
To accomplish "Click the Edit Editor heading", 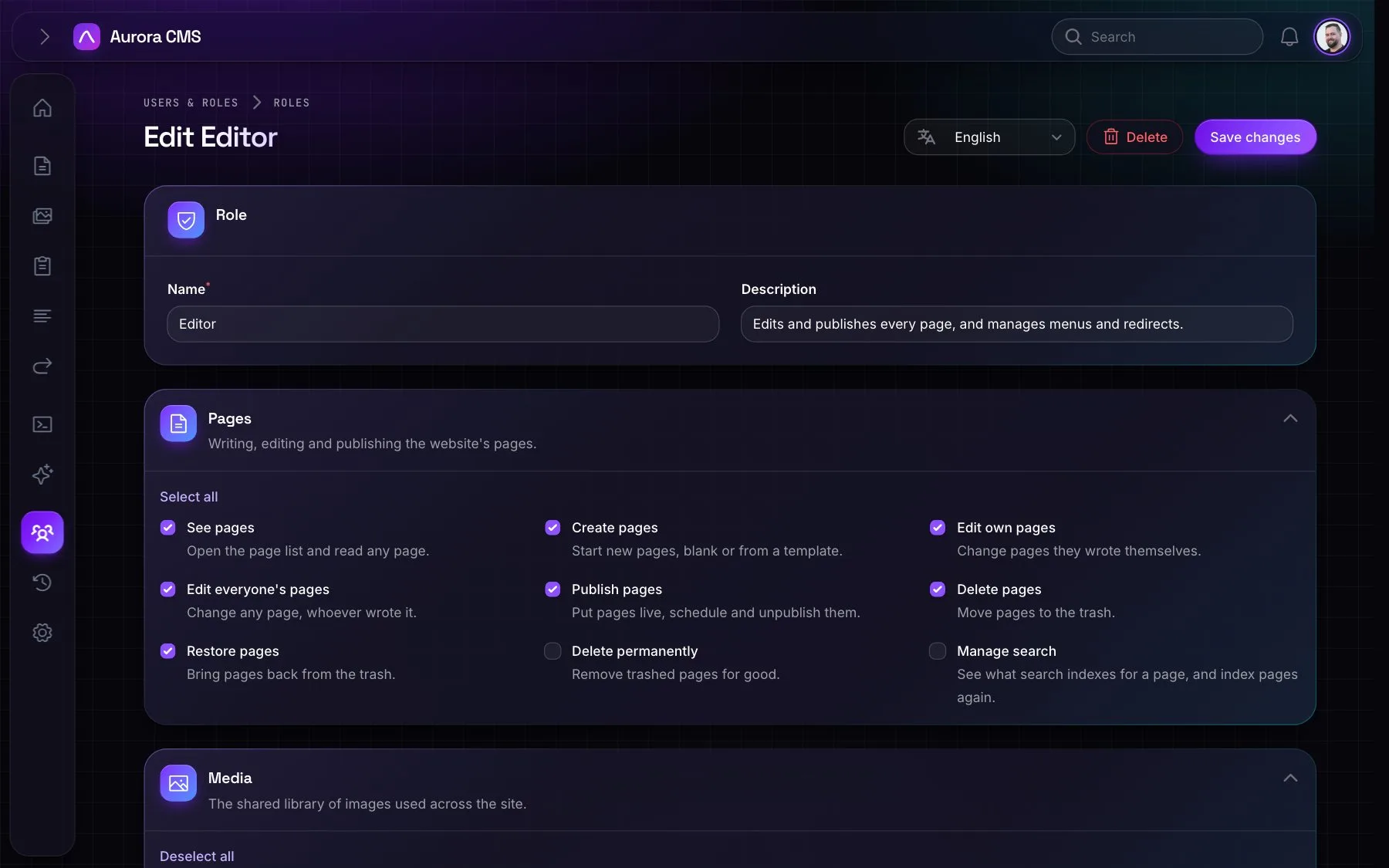I will point(211,137).
